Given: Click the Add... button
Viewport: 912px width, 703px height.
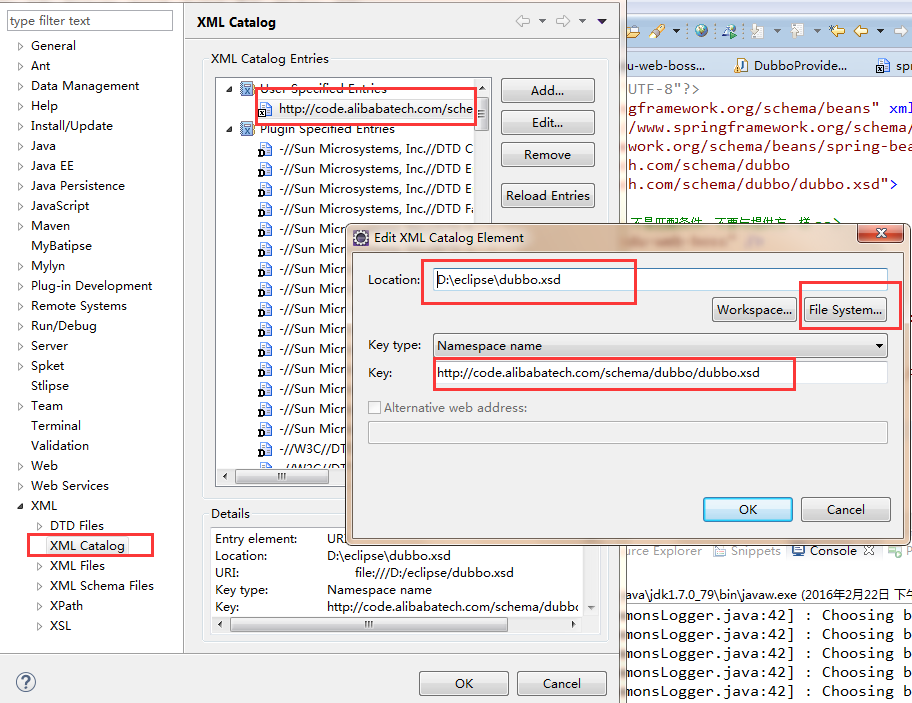Looking at the screenshot, I should 547,90.
